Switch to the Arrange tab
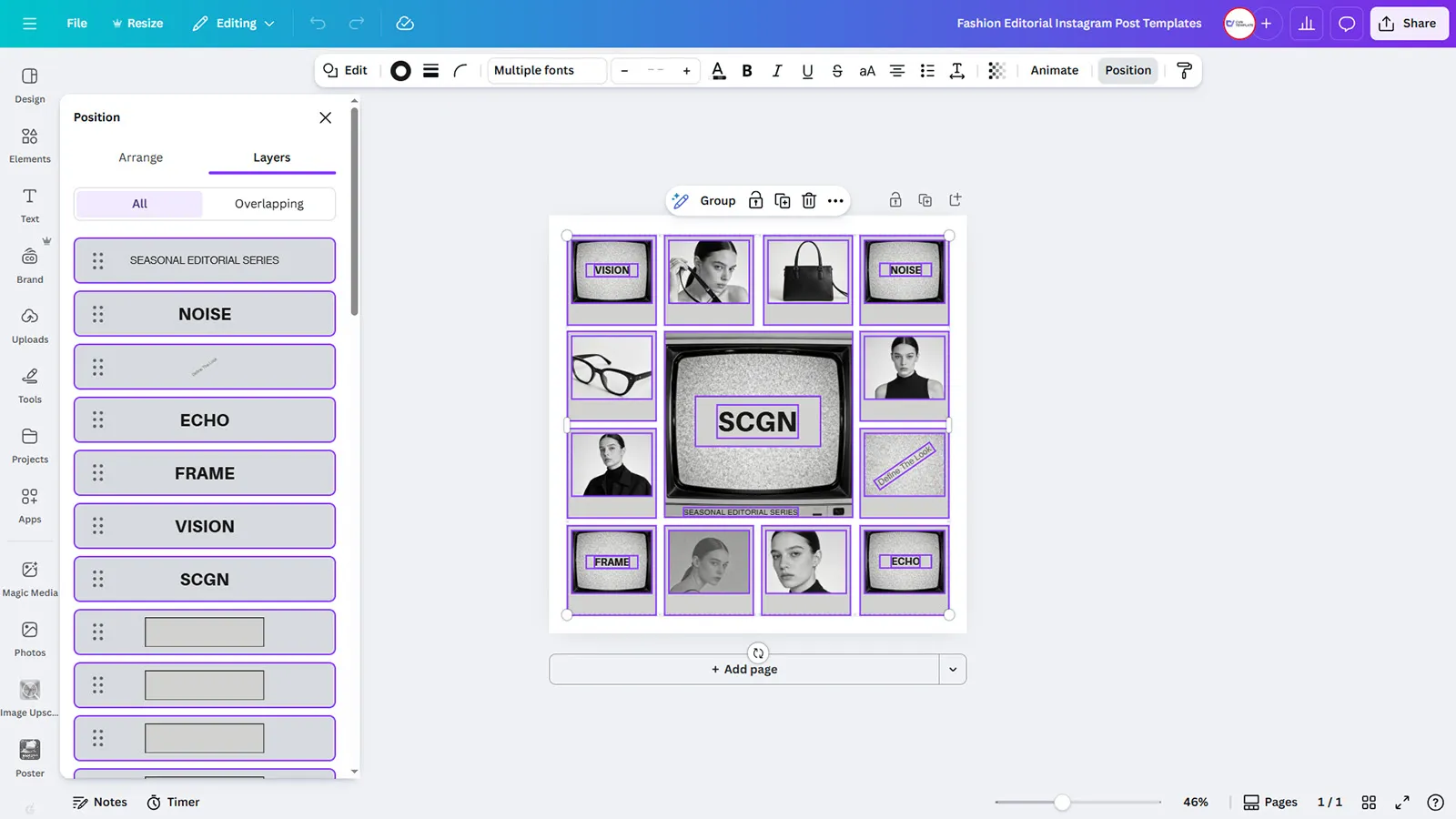 140,157
